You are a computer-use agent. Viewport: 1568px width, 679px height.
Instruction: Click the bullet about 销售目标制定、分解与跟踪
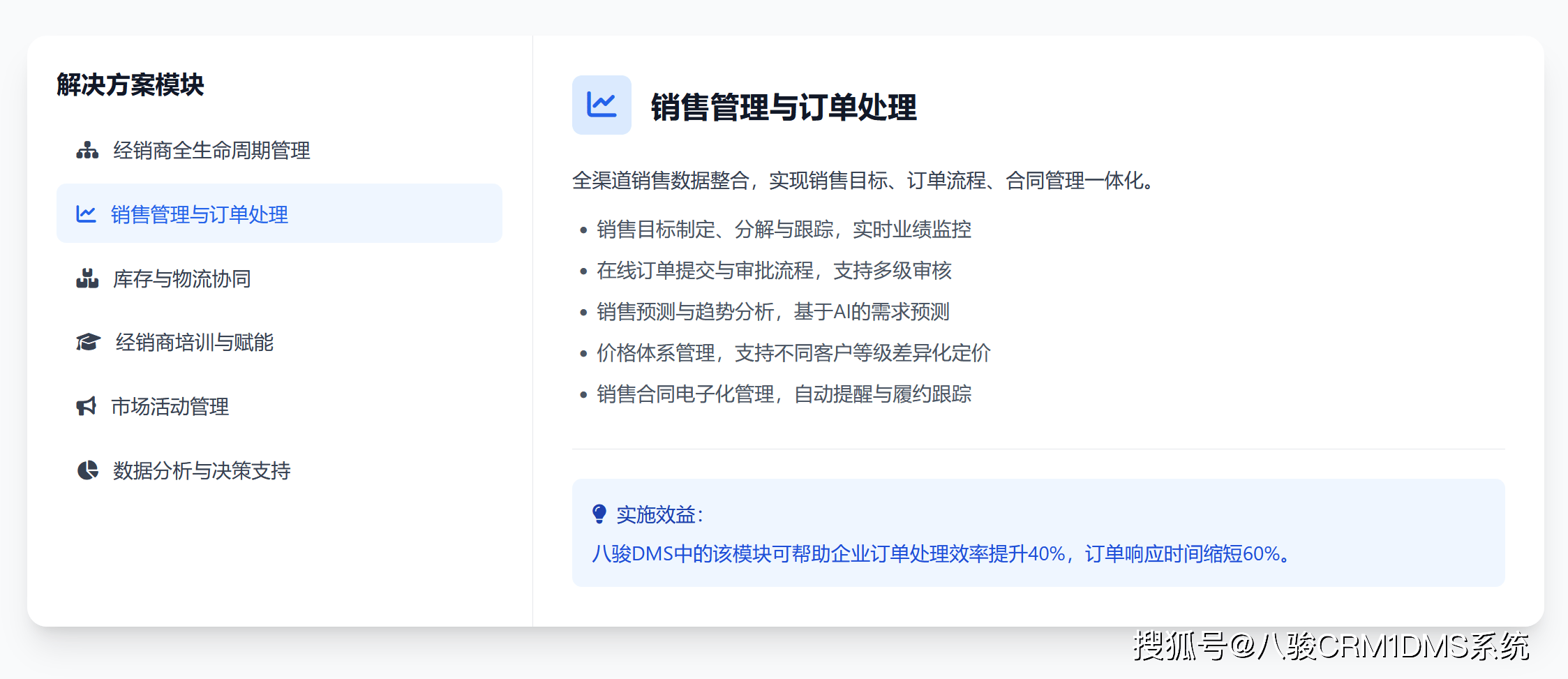[784, 230]
